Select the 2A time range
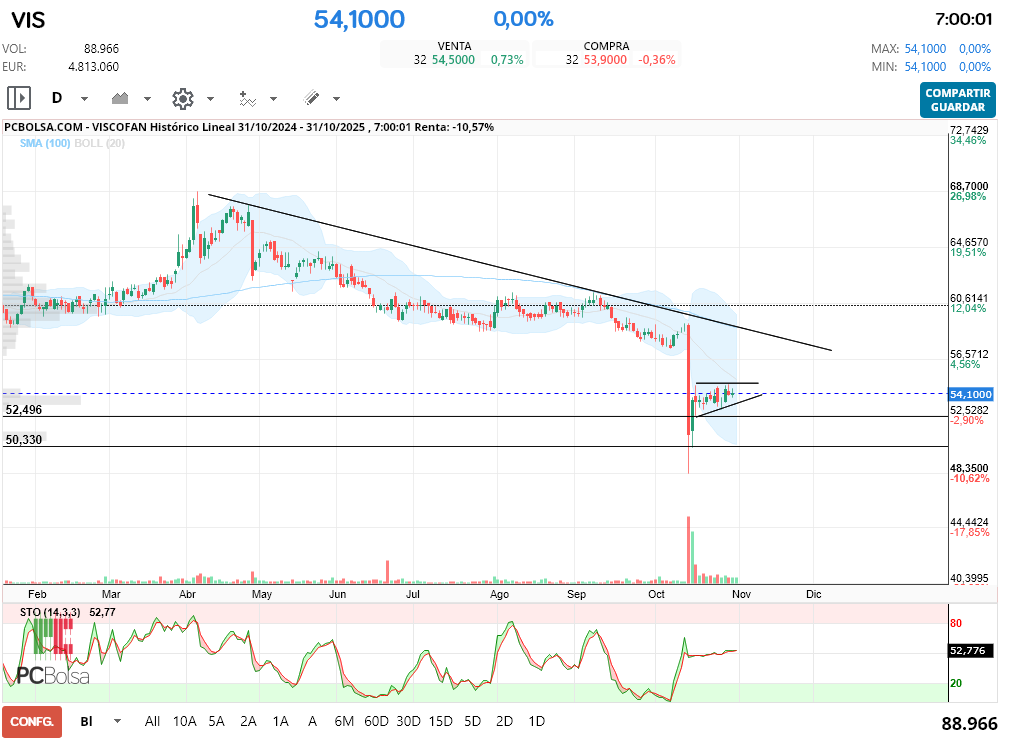This screenshot has height=743, width=1011. [x=248, y=721]
